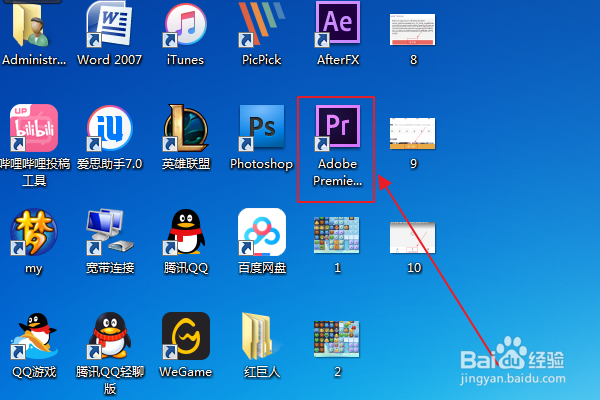This screenshot has width=600, height=400.
Task: Launch the 腾讯QQ penguin shortcut
Action: point(186,232)
